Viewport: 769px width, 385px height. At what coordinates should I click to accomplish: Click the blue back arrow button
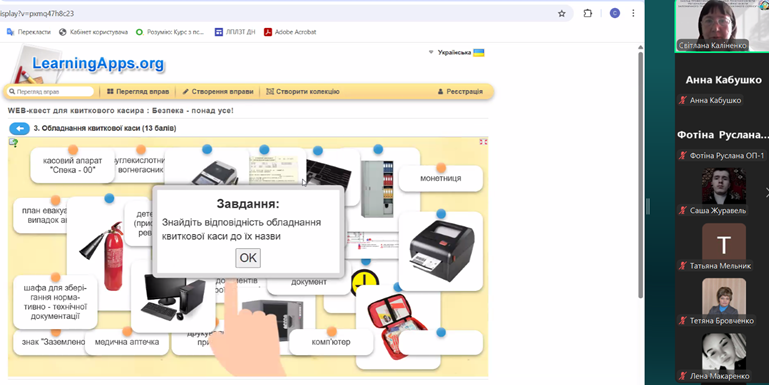(x=20, y=128)
